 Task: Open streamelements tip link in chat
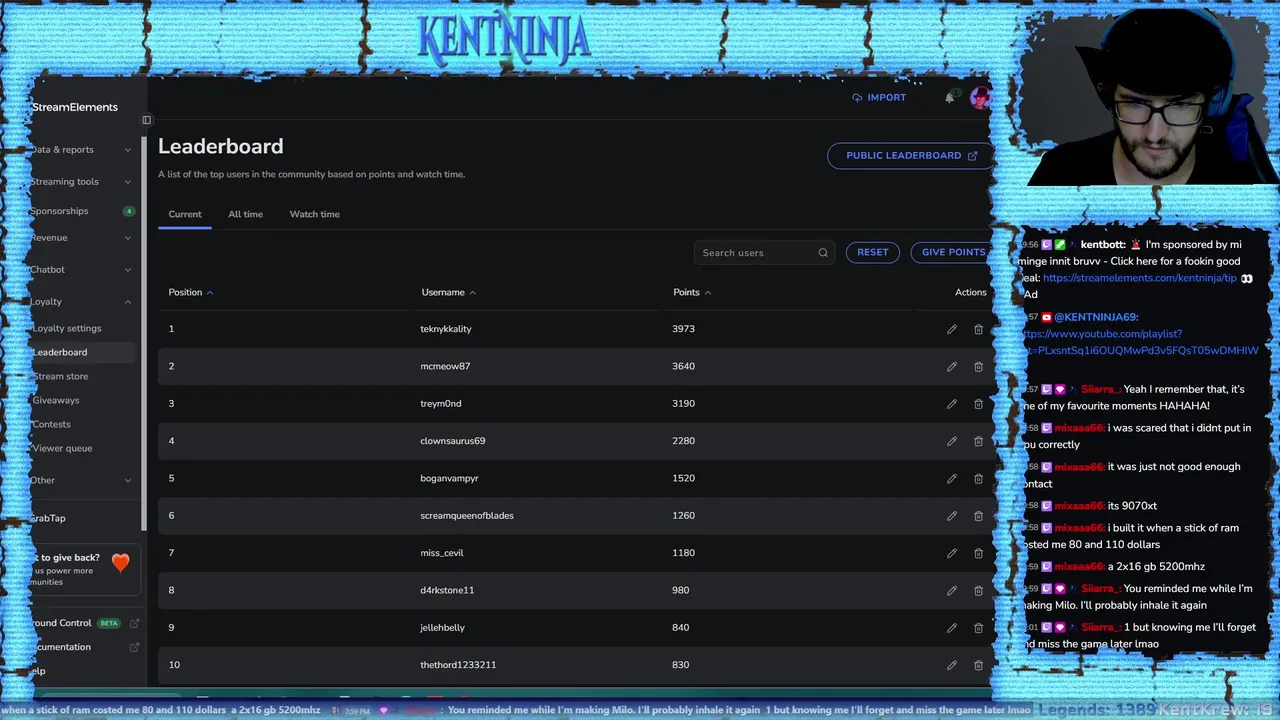pyautogui.click(x=1139, y=278)
